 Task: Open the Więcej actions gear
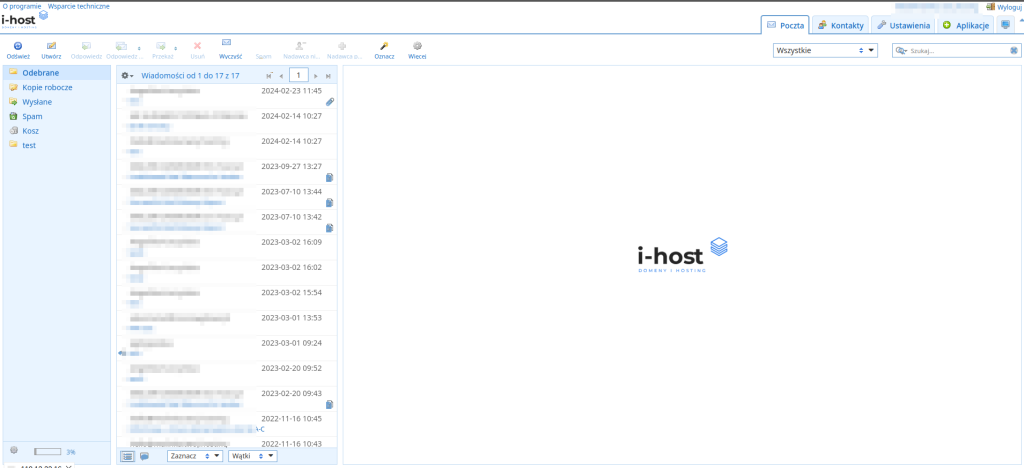[417, 46]
